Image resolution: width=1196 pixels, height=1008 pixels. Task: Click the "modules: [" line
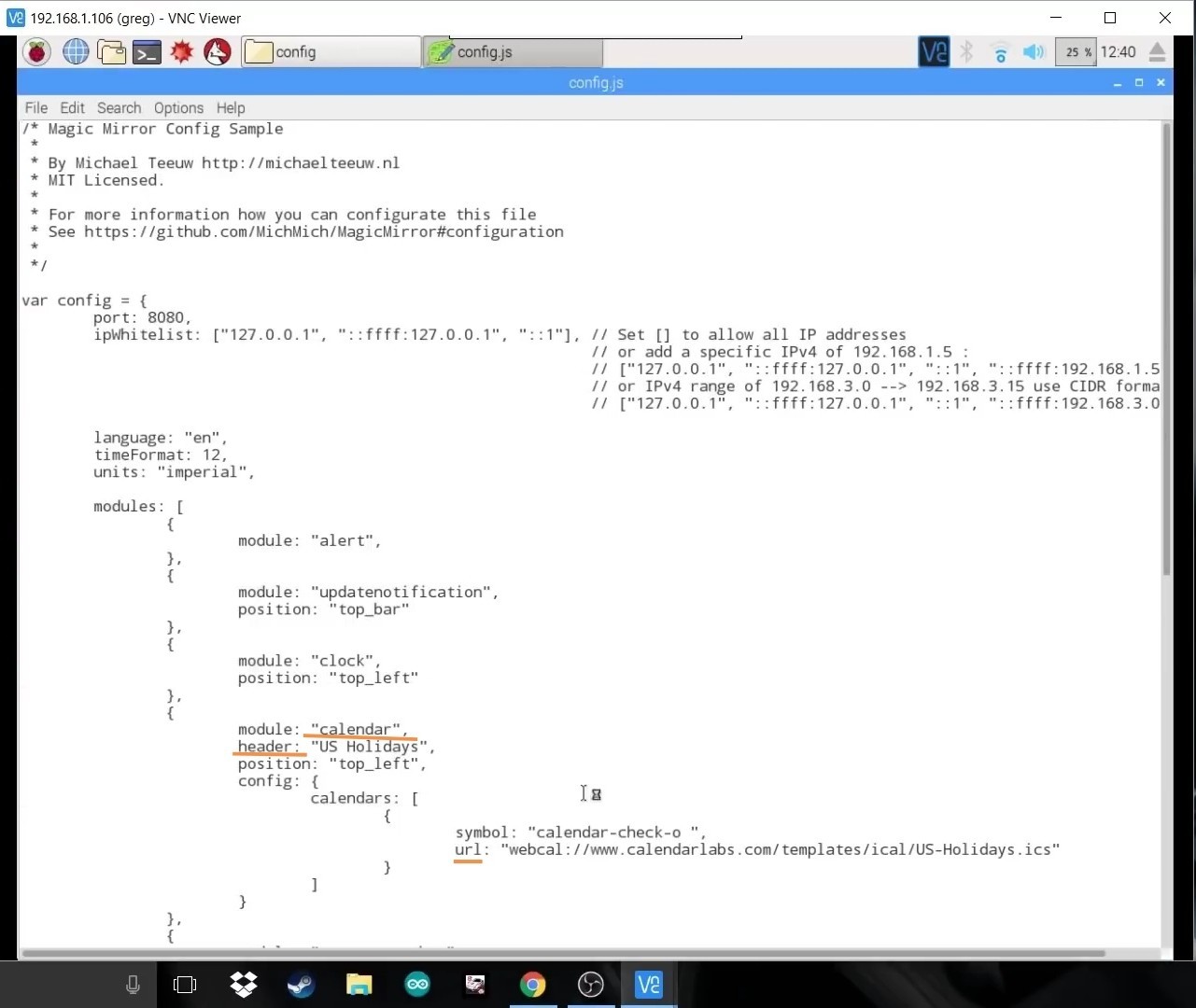tap(138, 506)
